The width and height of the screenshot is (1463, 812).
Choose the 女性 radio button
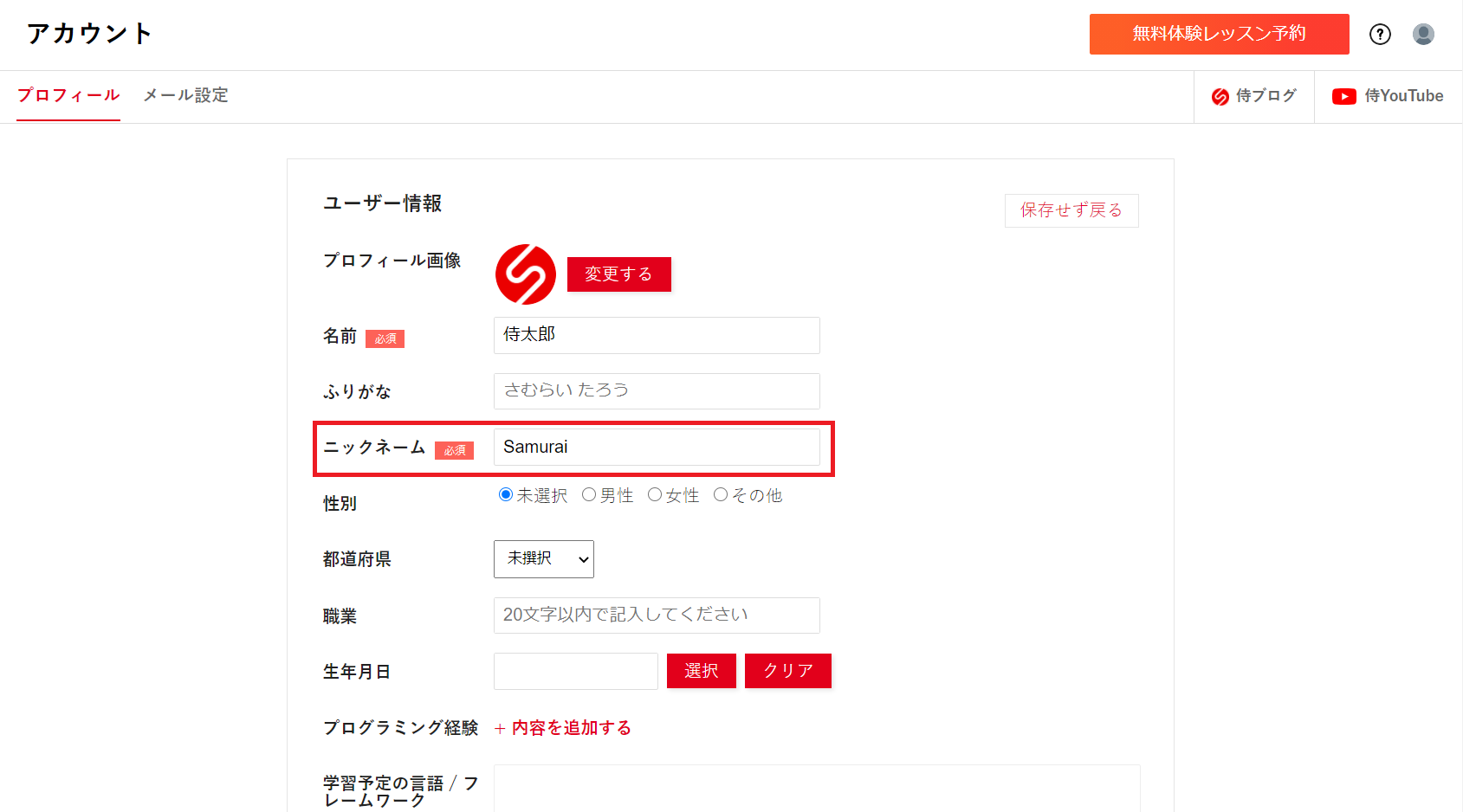655,494
